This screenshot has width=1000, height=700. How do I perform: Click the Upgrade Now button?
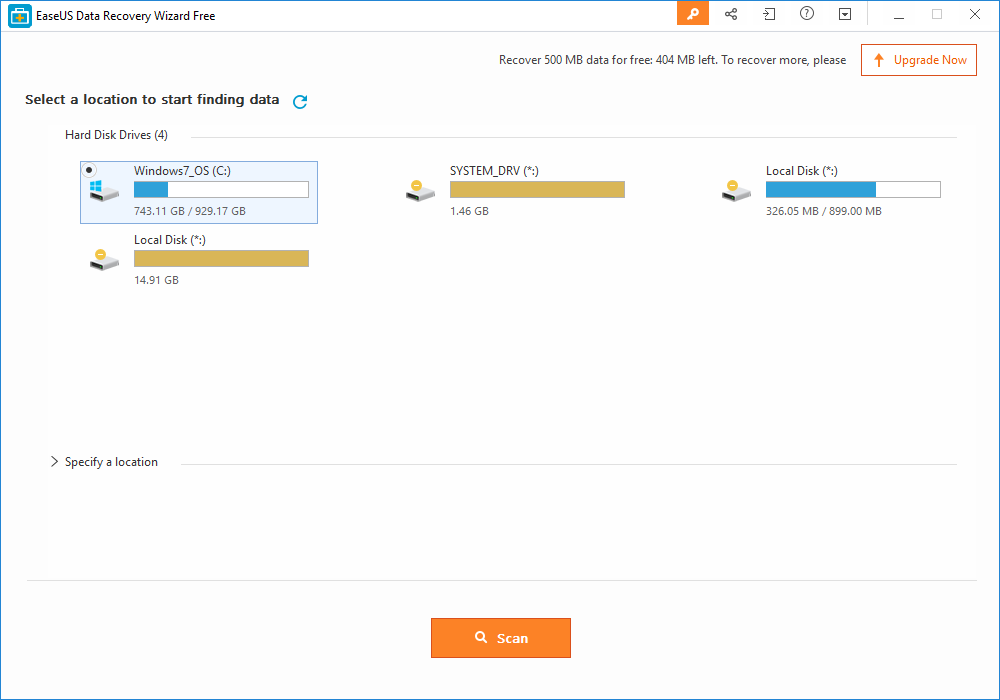coord(919,60)
